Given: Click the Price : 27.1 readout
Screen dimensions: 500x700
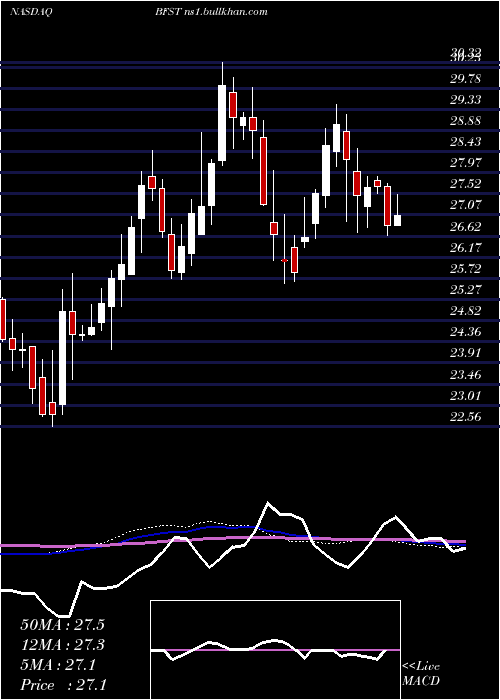Looking at the screenshot, I should coord(62,685).
